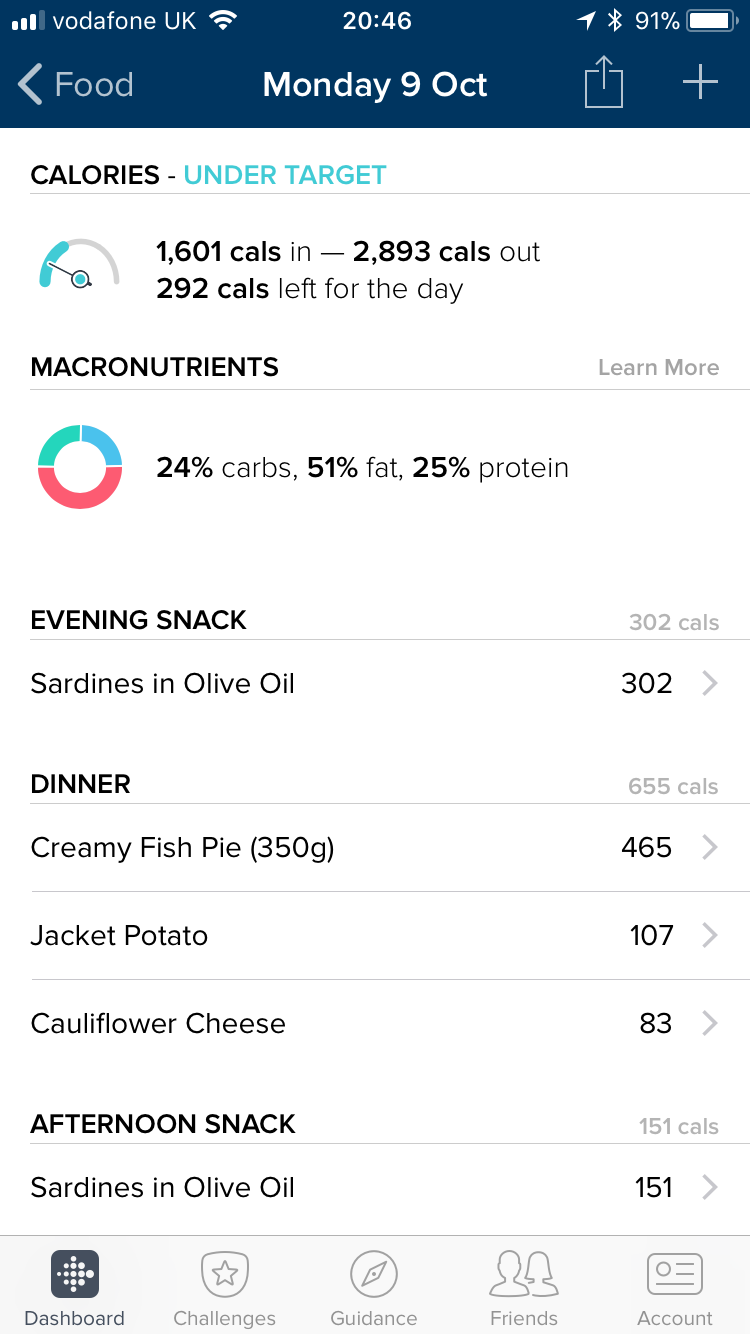Open the Account card icon
The height and width of the screenshot is (1334, 750).
pos(675,1274)
